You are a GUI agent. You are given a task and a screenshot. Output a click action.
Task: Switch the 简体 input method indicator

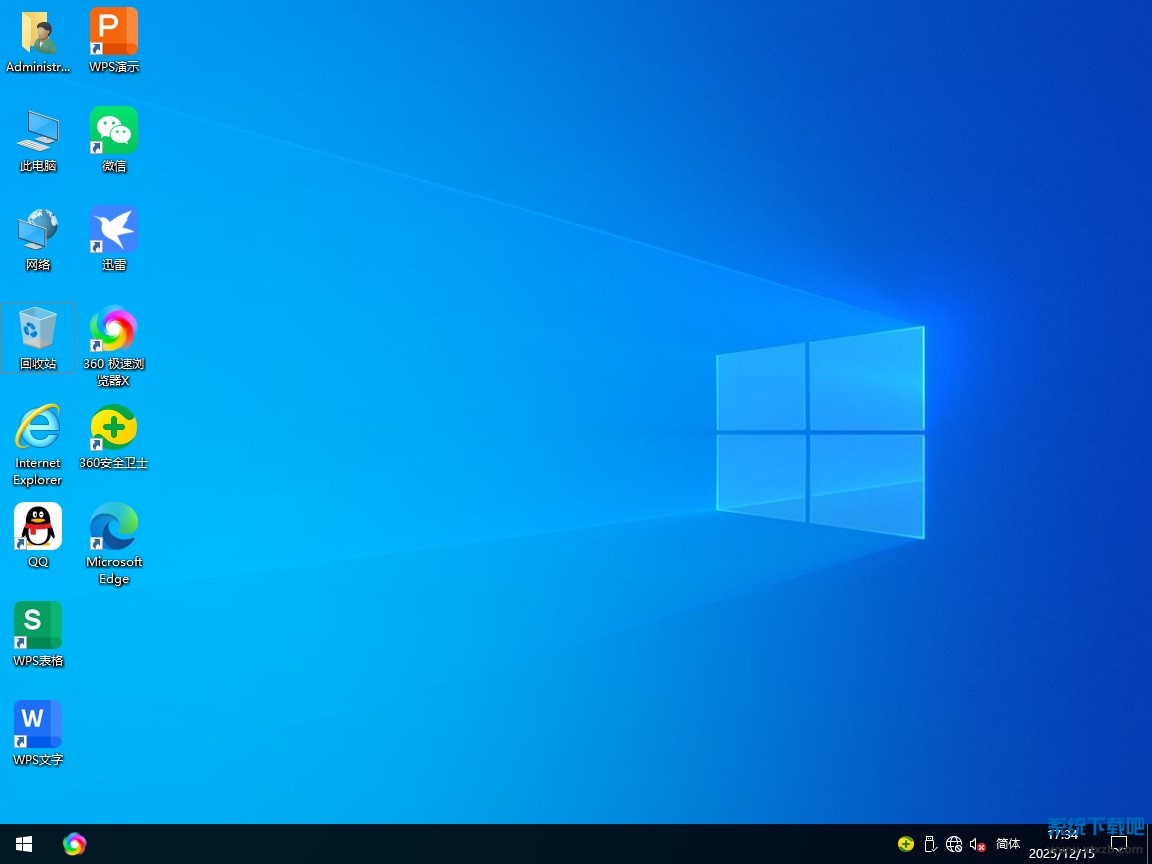pyautogui.click(x=1008, y=844)
